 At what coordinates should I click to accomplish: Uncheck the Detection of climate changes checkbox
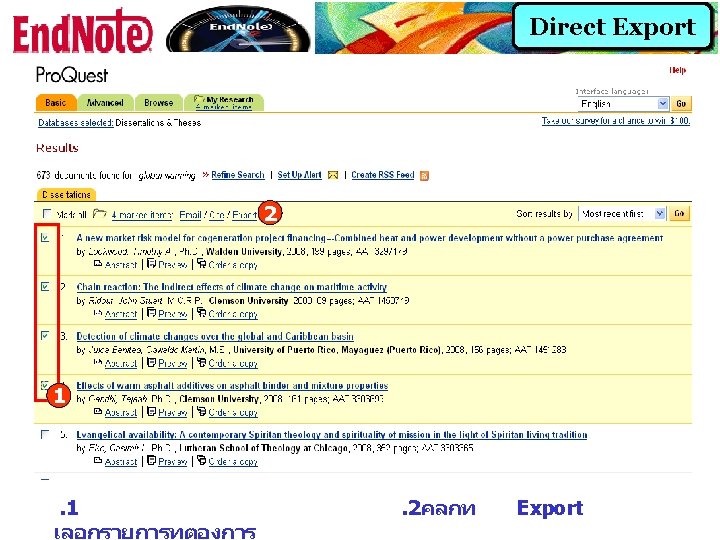[x=45, y=335]
